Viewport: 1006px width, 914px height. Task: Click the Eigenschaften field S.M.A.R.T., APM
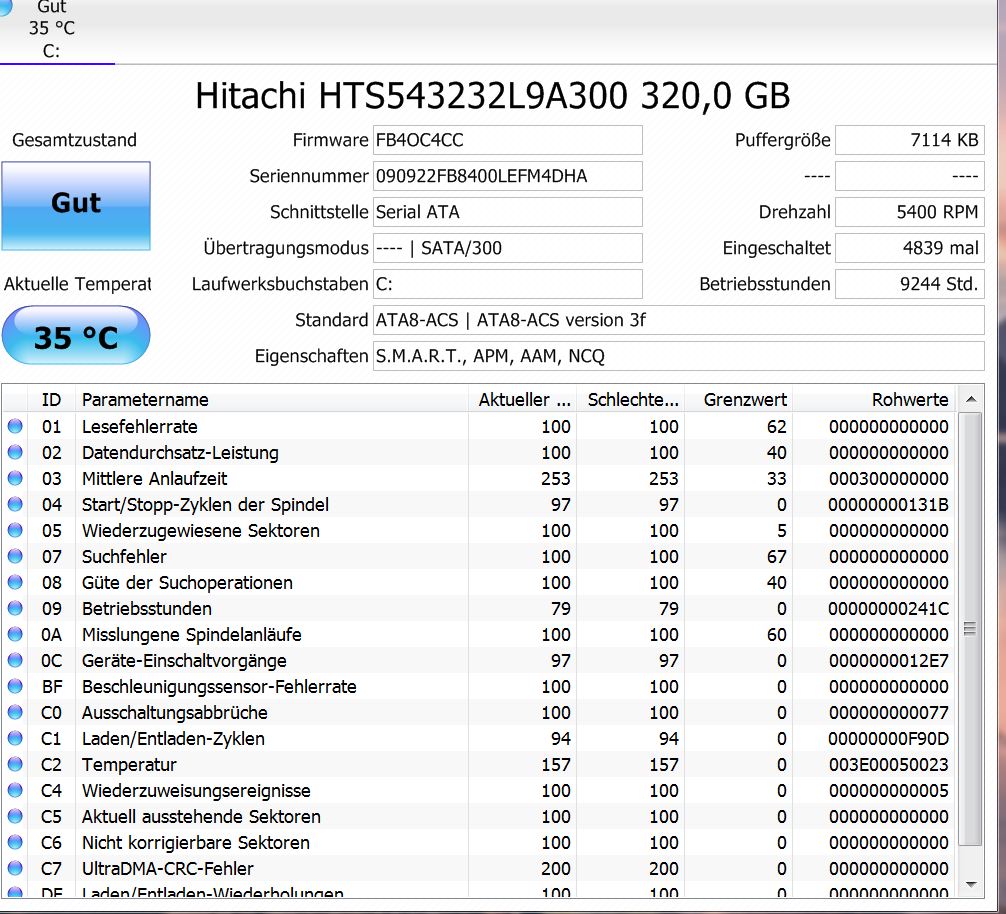click(679, 355)
